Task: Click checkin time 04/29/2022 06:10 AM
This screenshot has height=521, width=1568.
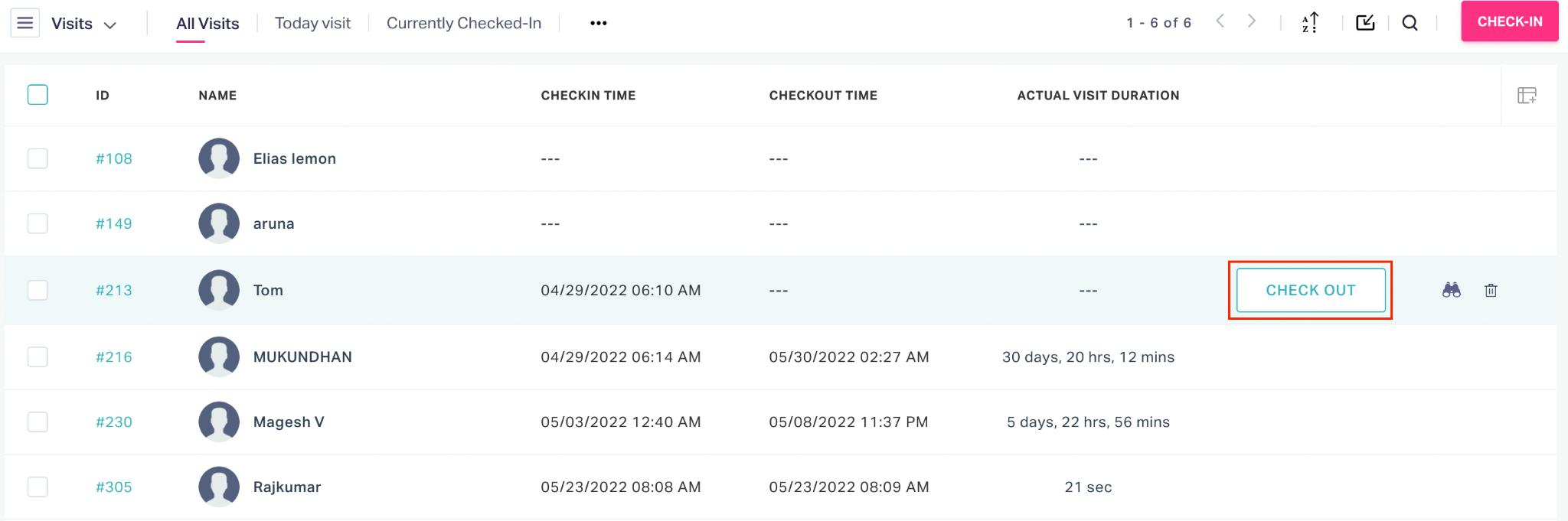Action: pyautogui.click(x=621, y=290)
